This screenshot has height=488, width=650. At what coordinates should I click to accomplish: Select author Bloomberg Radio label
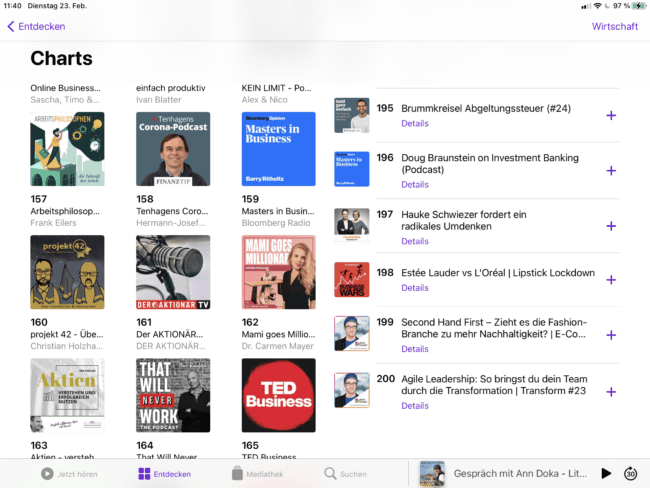pos(276,223)
